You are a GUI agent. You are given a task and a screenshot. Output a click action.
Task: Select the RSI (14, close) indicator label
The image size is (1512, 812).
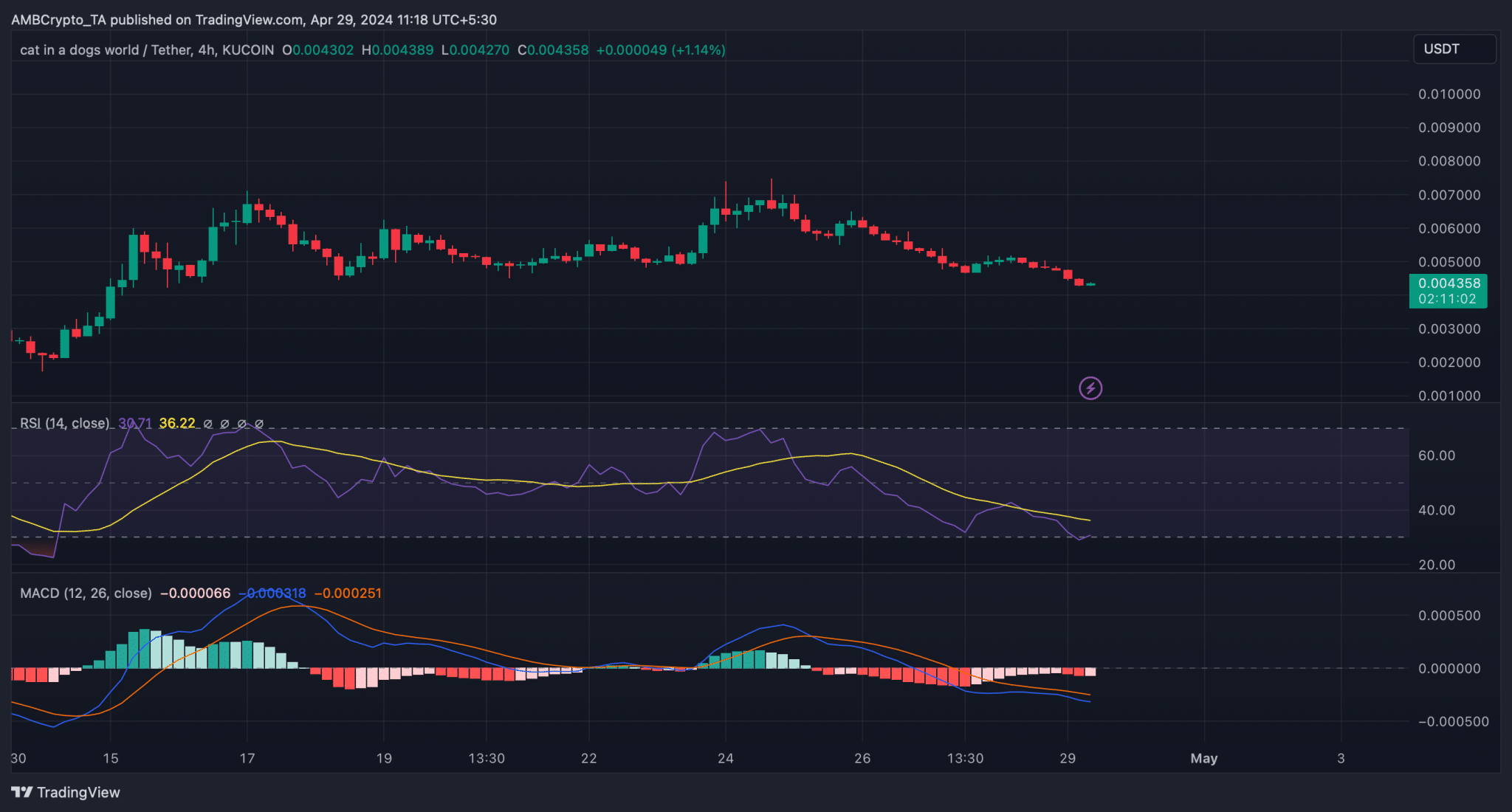point(65,423)
